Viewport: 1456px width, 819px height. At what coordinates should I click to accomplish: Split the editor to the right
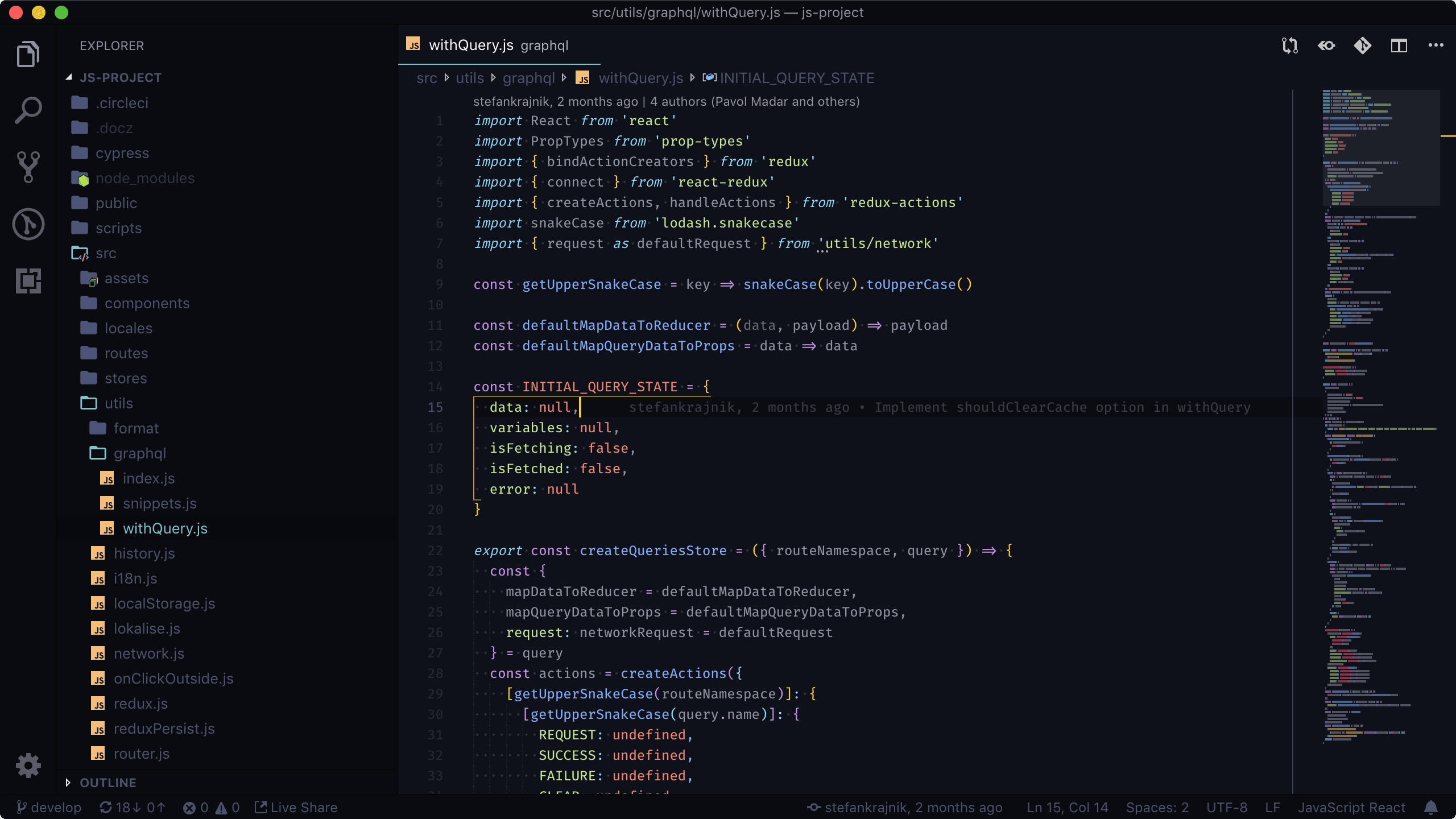[1399, 45]
